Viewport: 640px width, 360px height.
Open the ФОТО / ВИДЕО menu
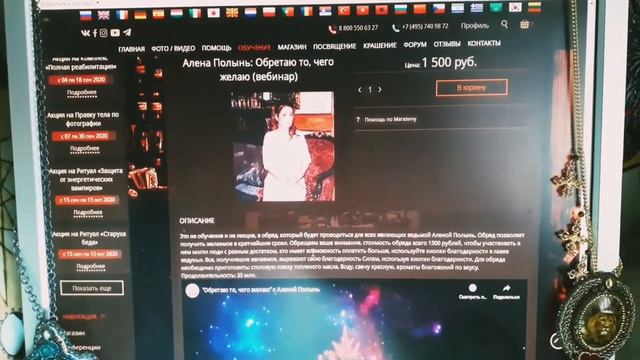tap(173, 49)
